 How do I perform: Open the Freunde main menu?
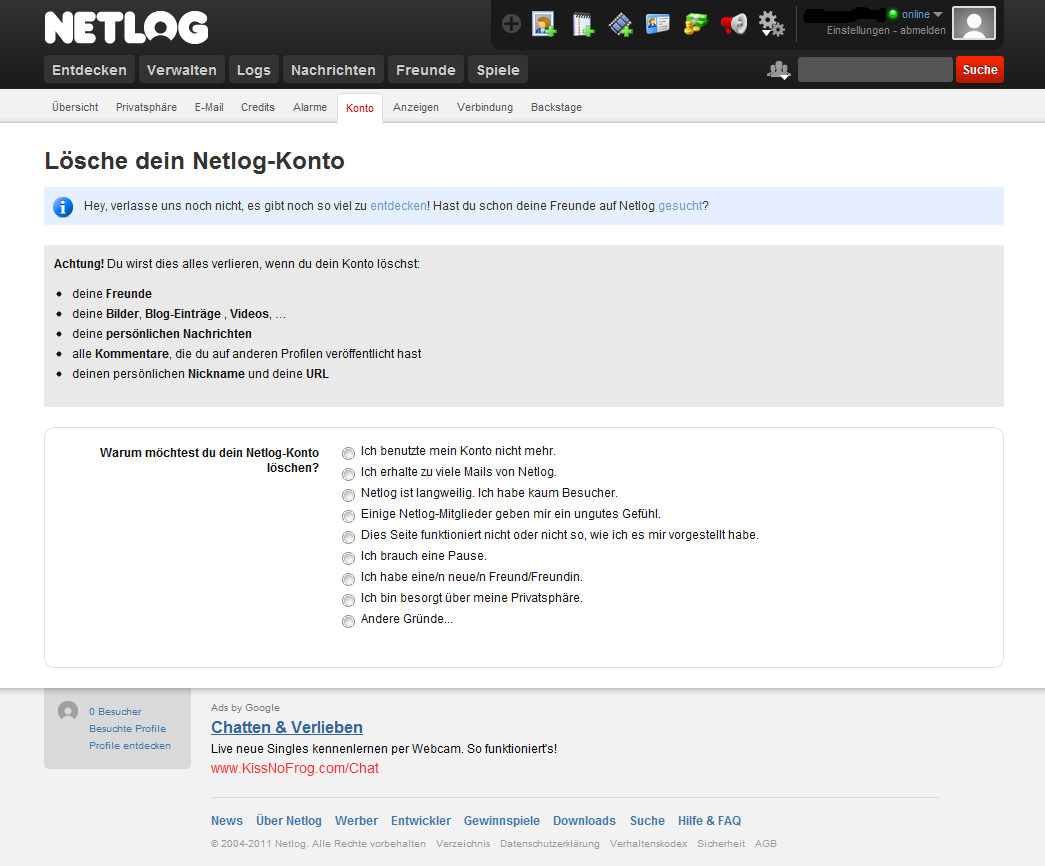click(x=426, y=70)
